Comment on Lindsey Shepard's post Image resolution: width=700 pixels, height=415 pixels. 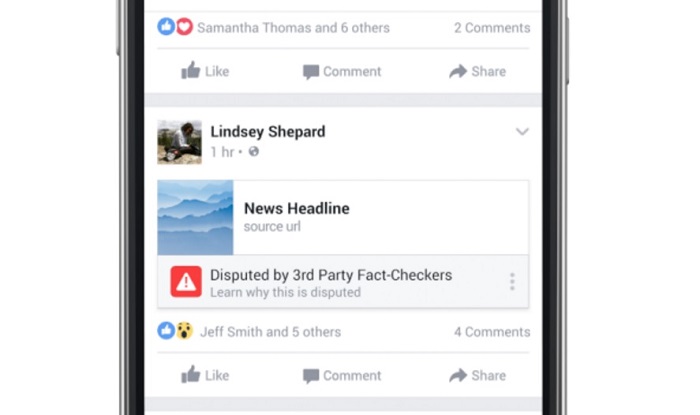[x=342, y=375]
